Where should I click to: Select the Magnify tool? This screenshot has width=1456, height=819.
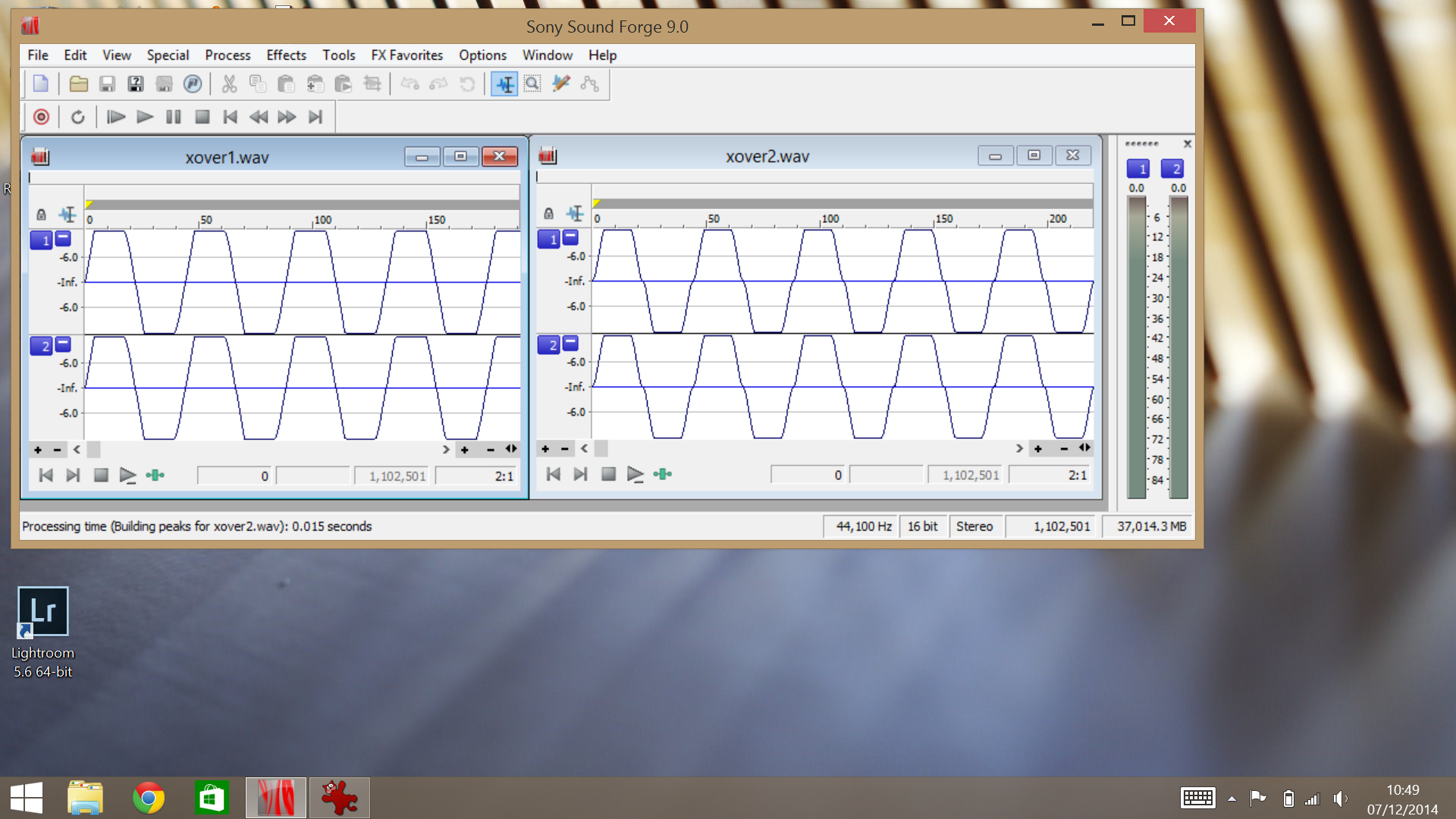click(x=532, y=83)
